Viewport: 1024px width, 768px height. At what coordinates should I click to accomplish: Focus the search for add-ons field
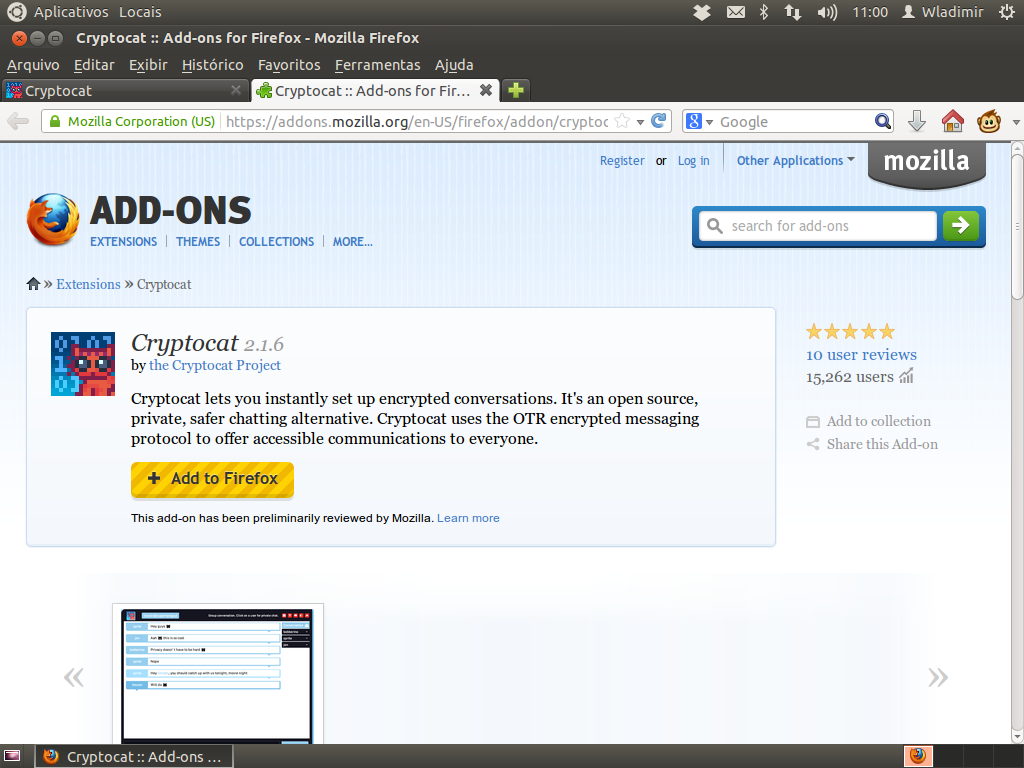click(x=818, y=226)
